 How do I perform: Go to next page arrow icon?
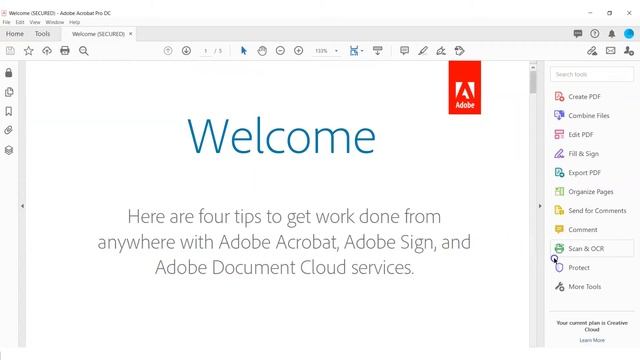pos(186,51)
